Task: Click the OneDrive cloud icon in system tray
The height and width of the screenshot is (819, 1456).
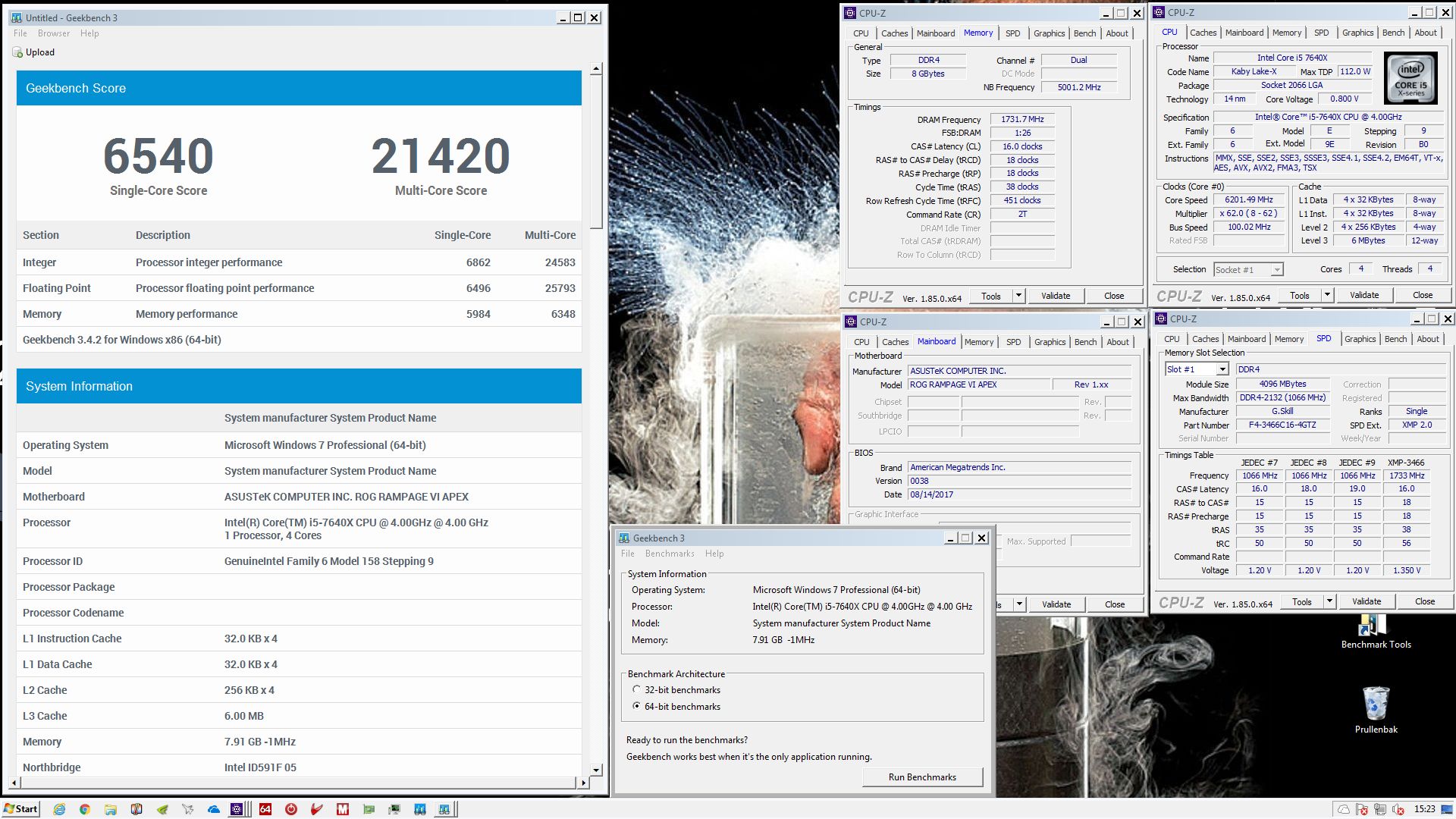Action: [1344, 809]
